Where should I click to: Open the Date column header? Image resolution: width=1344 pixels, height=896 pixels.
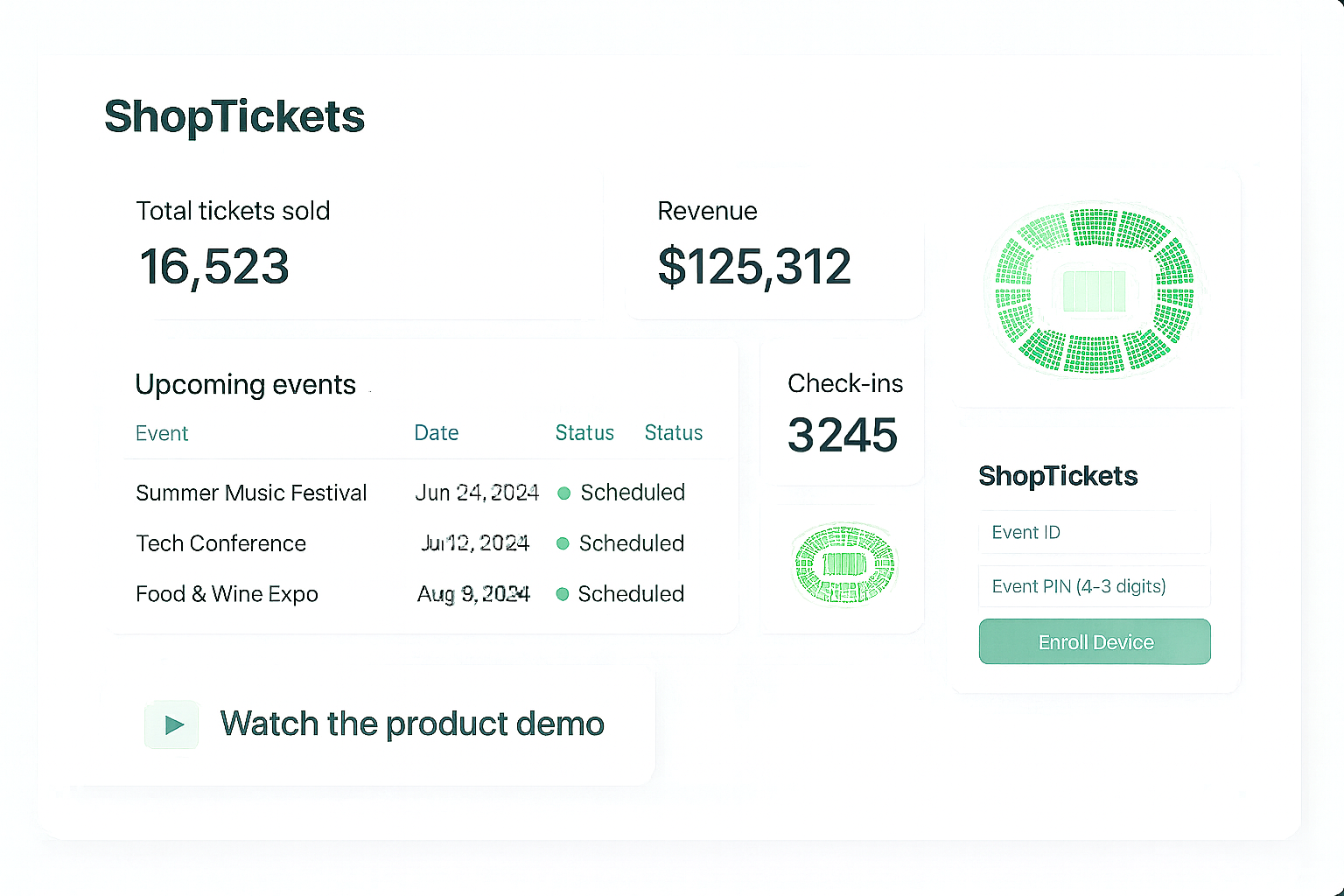tap(436, 432)
